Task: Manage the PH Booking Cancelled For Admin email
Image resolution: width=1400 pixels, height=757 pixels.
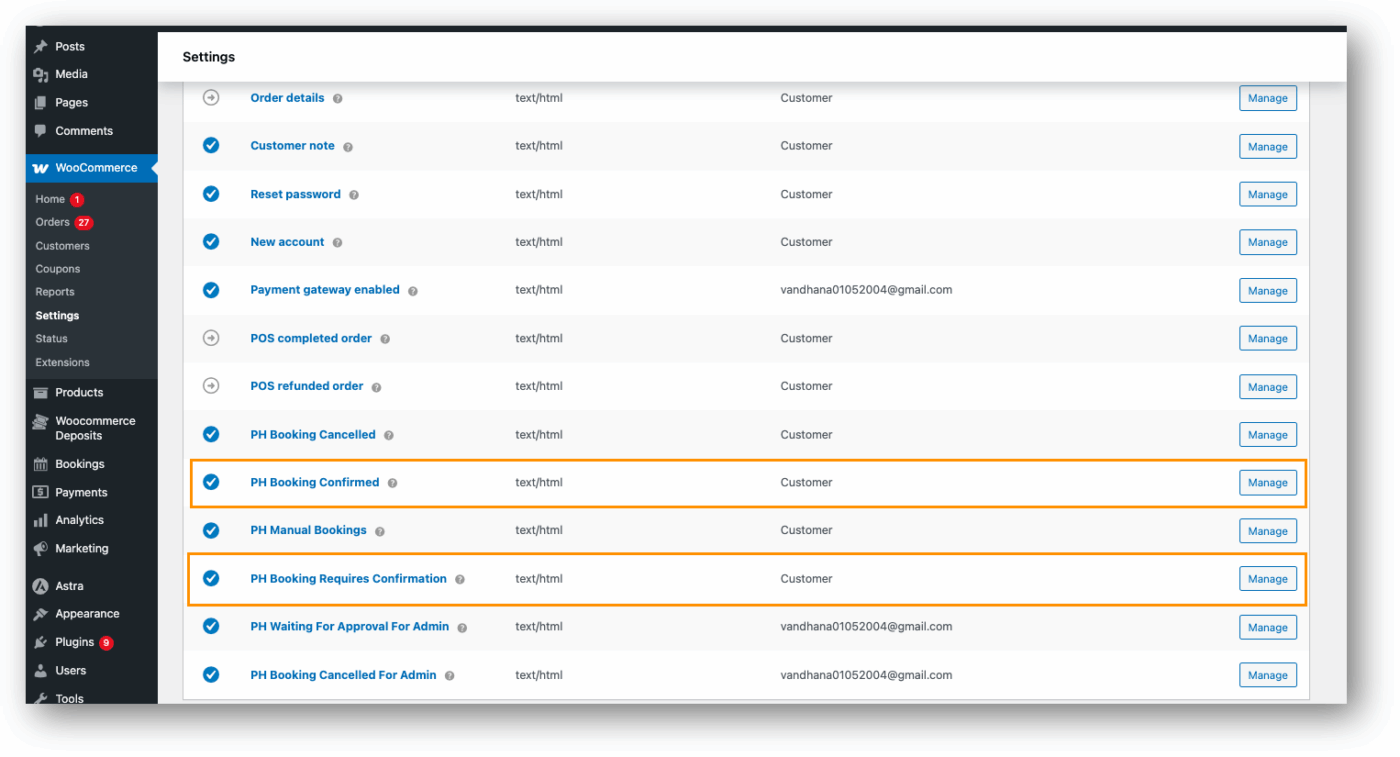Action: [1268, 675]
